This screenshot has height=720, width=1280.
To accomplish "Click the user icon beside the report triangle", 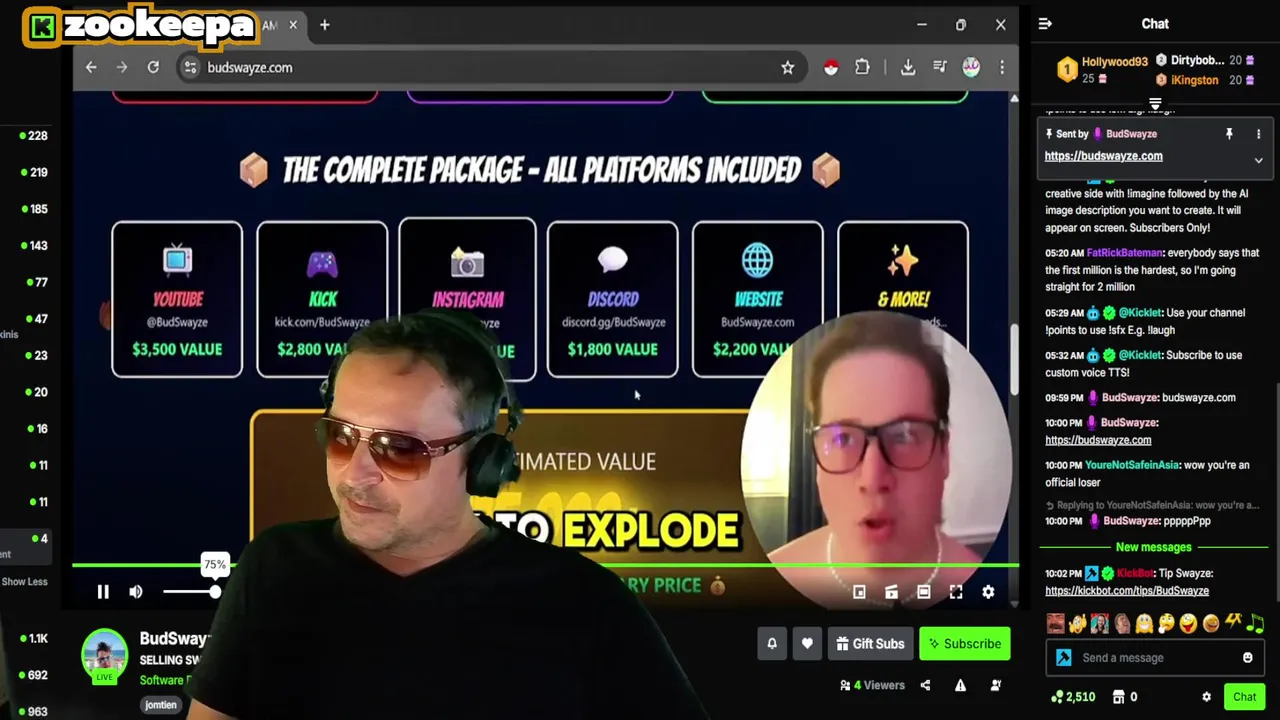I will (x=996, y=685).
